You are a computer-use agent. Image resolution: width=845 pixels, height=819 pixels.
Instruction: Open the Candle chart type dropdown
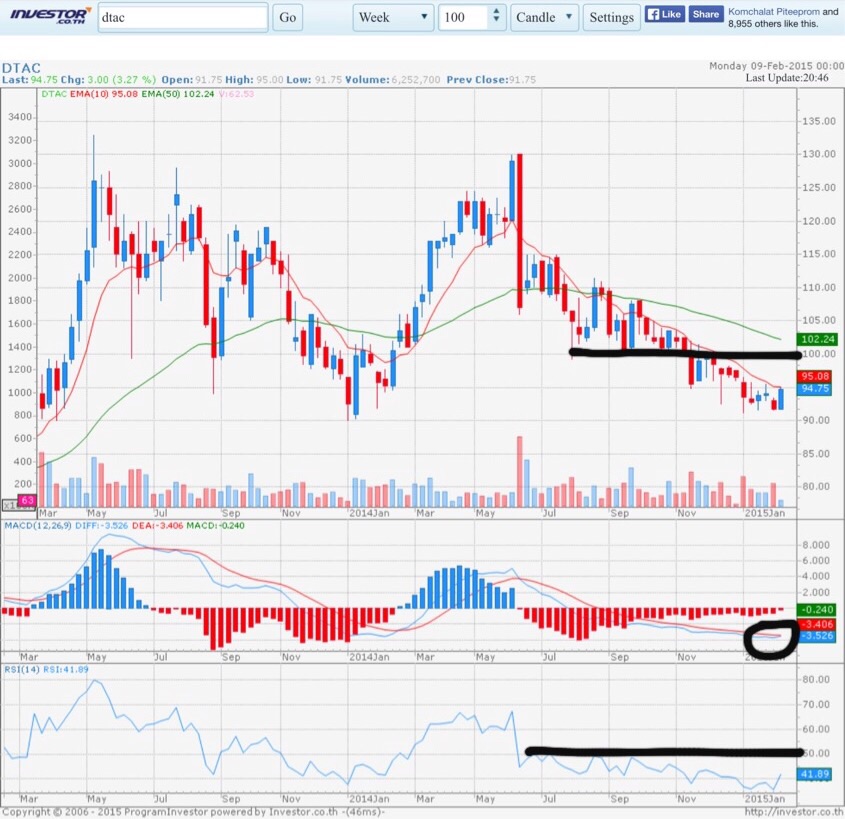click(x=544, y=17)
